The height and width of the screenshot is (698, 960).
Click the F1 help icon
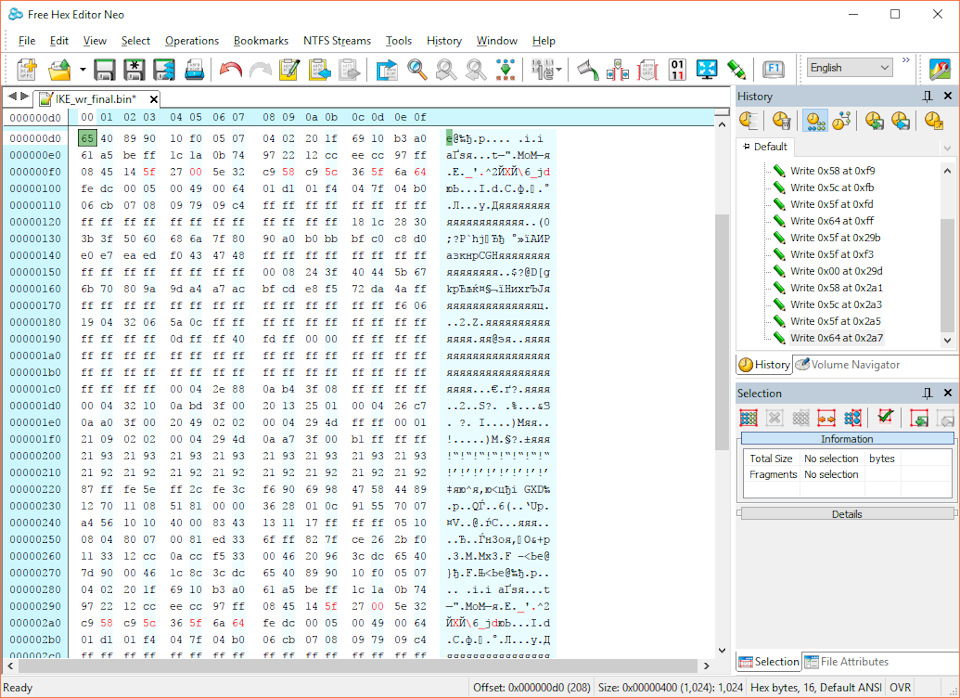click(x=772, y=69)
